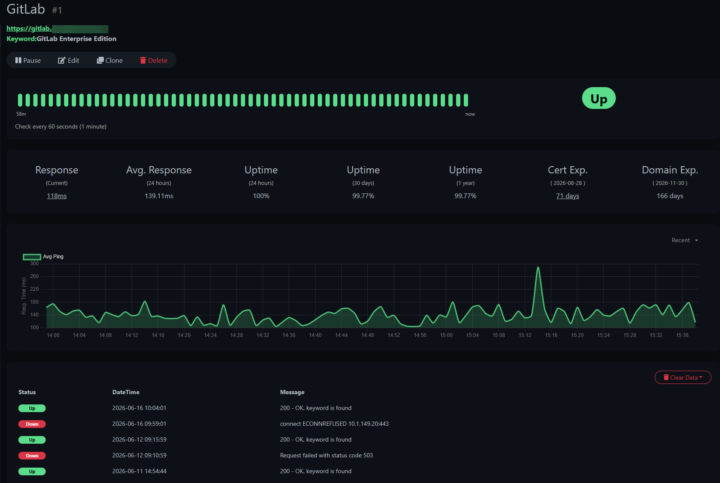Click the 166 days domain expiry value
Viewport: 720px width, 483px height.
coord(669,196)
